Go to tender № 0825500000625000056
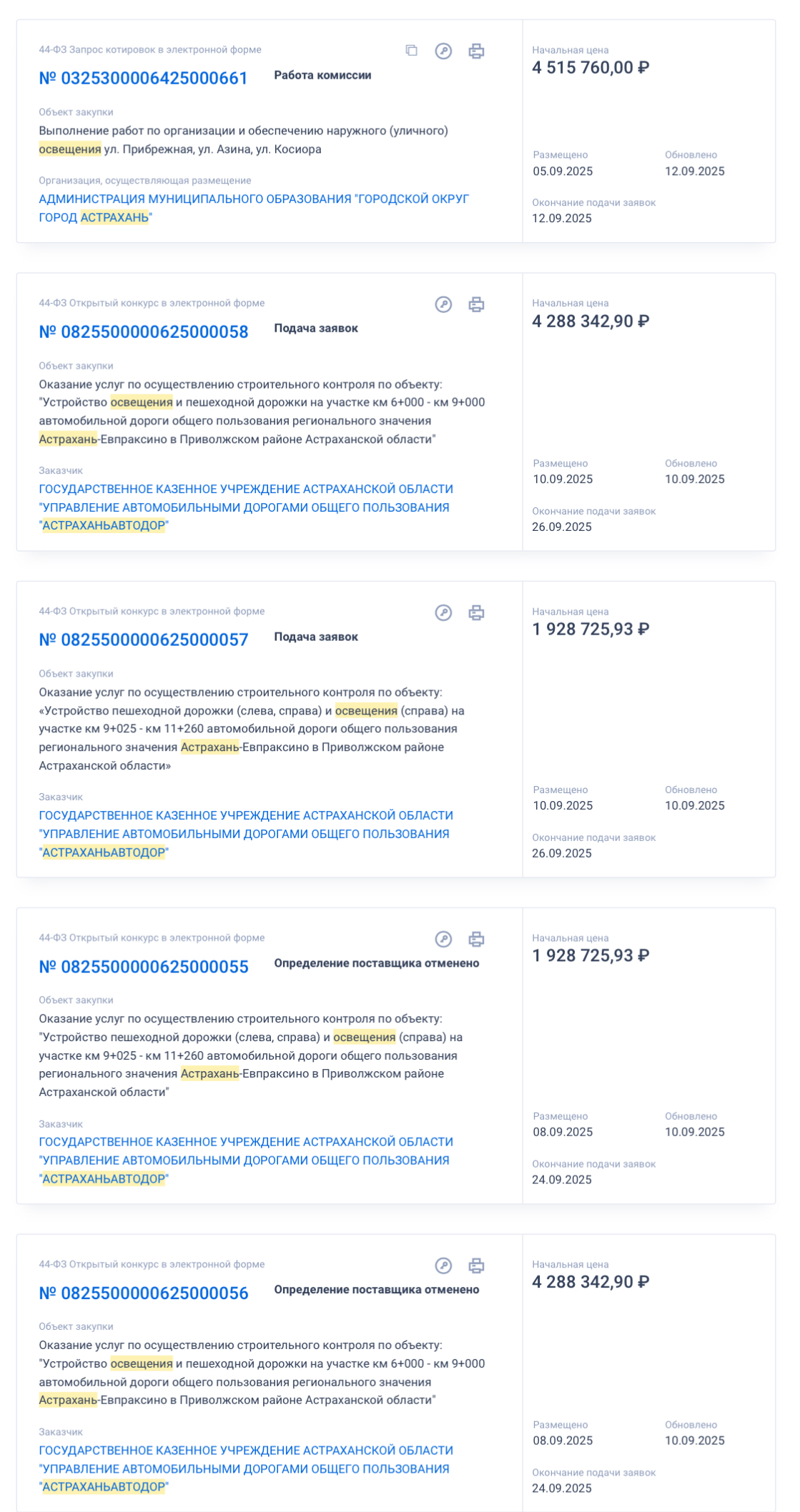This screenshot has width=800, height=1512. (143, 1293)
